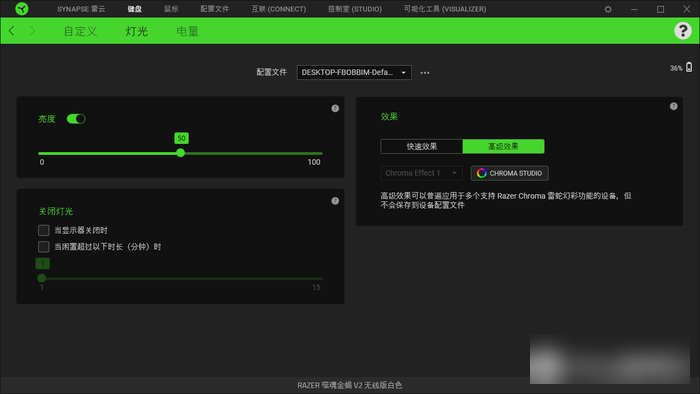Viewport: 700px width, 394px height.
Task: Show help for the 亮度 panel
Action: (335, 108)
